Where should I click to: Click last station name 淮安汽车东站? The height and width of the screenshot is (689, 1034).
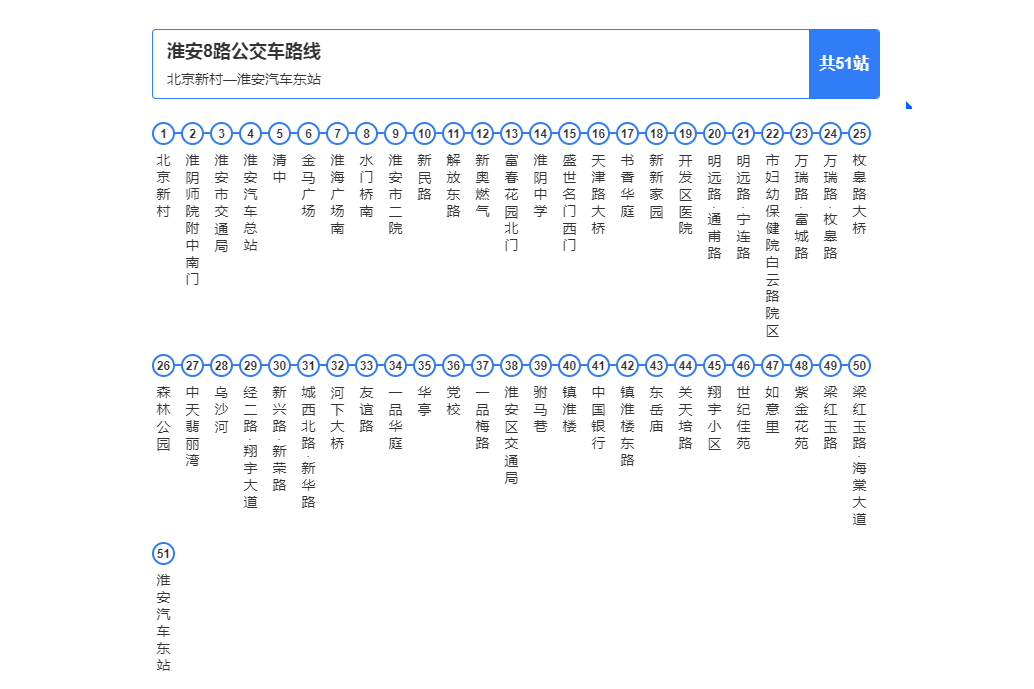(164, 623)
